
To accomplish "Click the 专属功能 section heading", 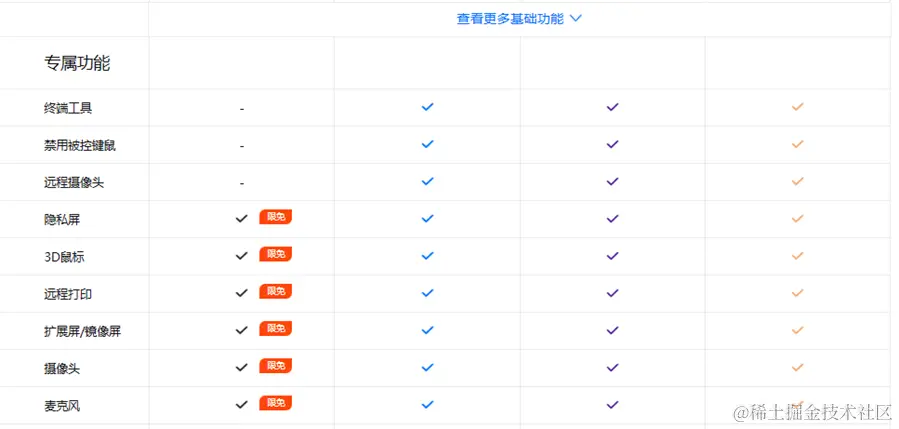I will tap(77, 63).
